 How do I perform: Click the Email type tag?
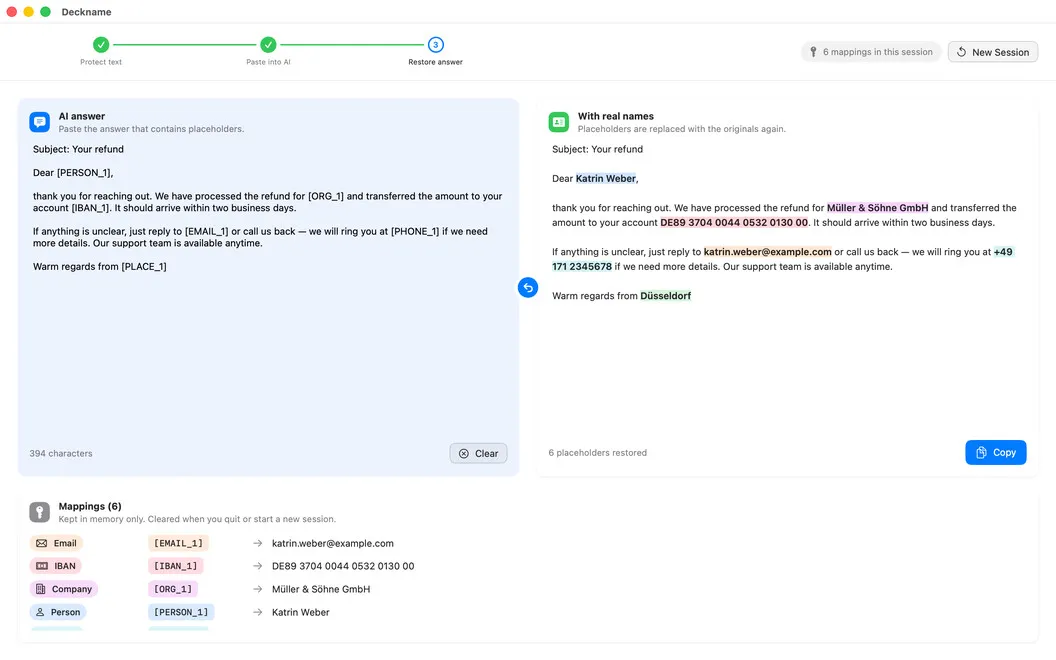(x=56, y=543)
